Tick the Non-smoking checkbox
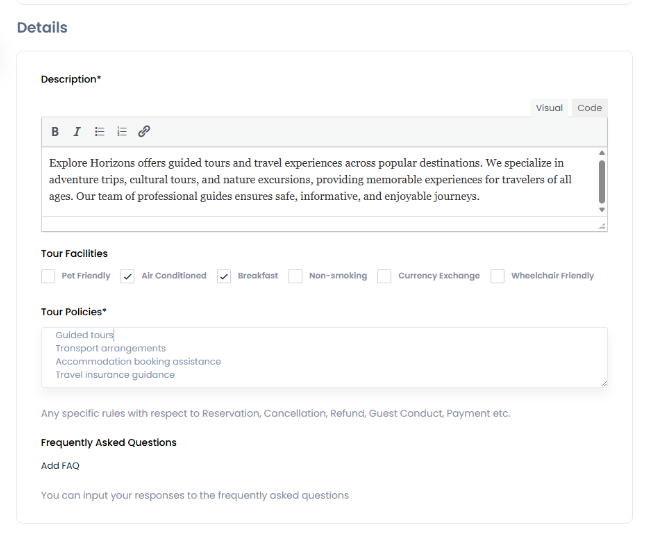Viewport: 657px width, 536px height. click(295, 276)
